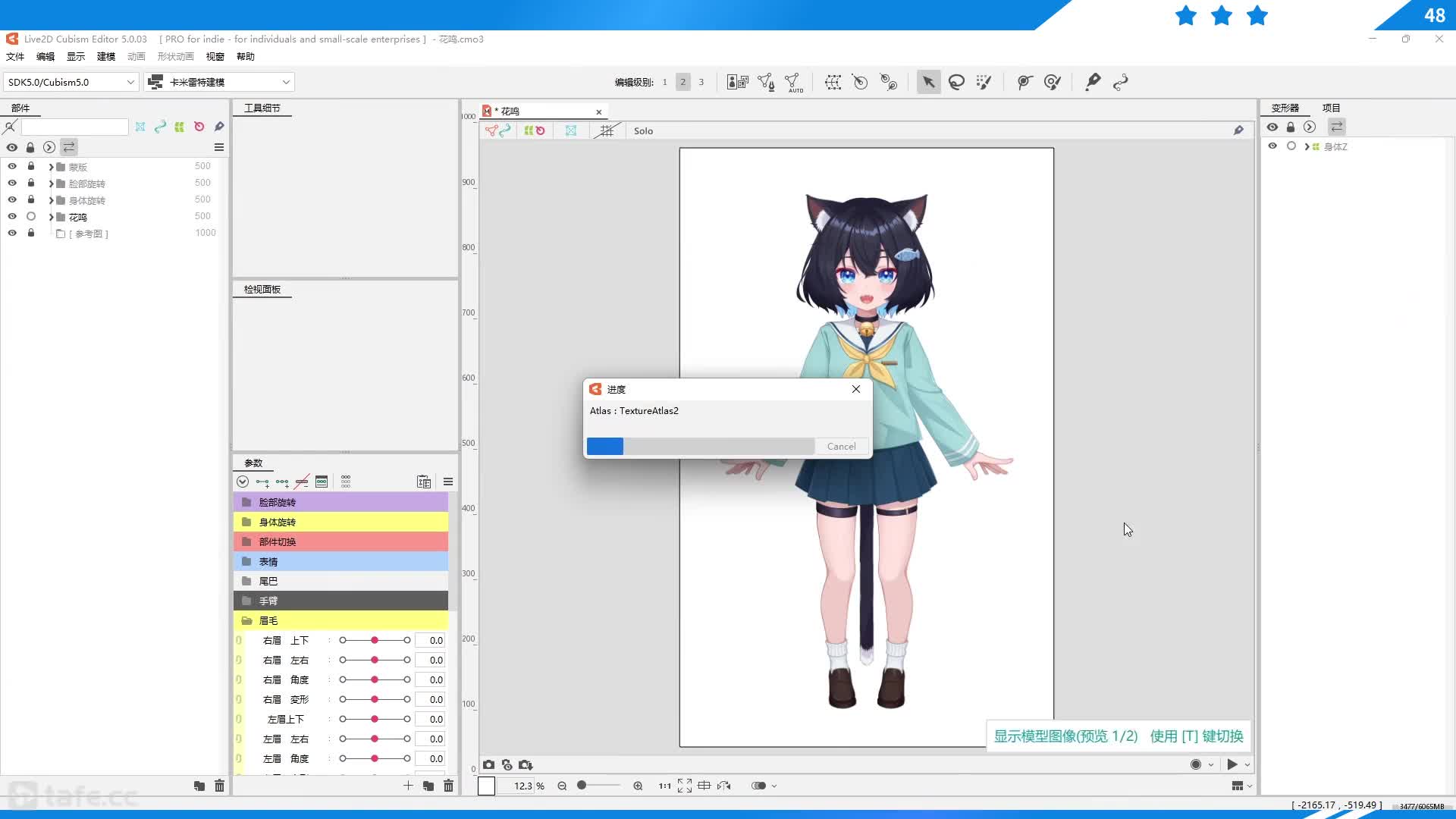Select the brush selection tool
Viewport: 1456px width, 819px height.
(984, 82)
